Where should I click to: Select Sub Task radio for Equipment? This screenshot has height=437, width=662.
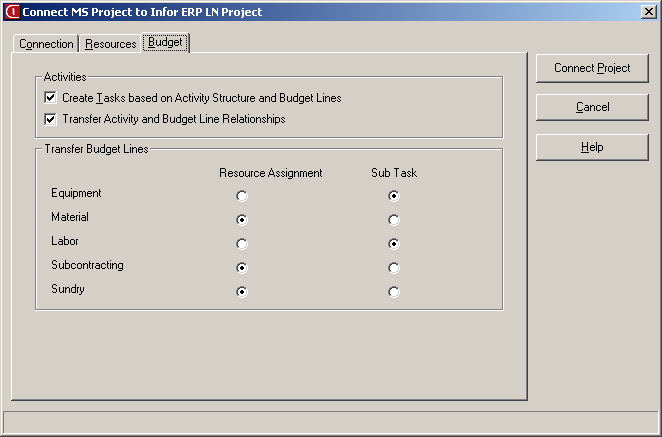394,196
